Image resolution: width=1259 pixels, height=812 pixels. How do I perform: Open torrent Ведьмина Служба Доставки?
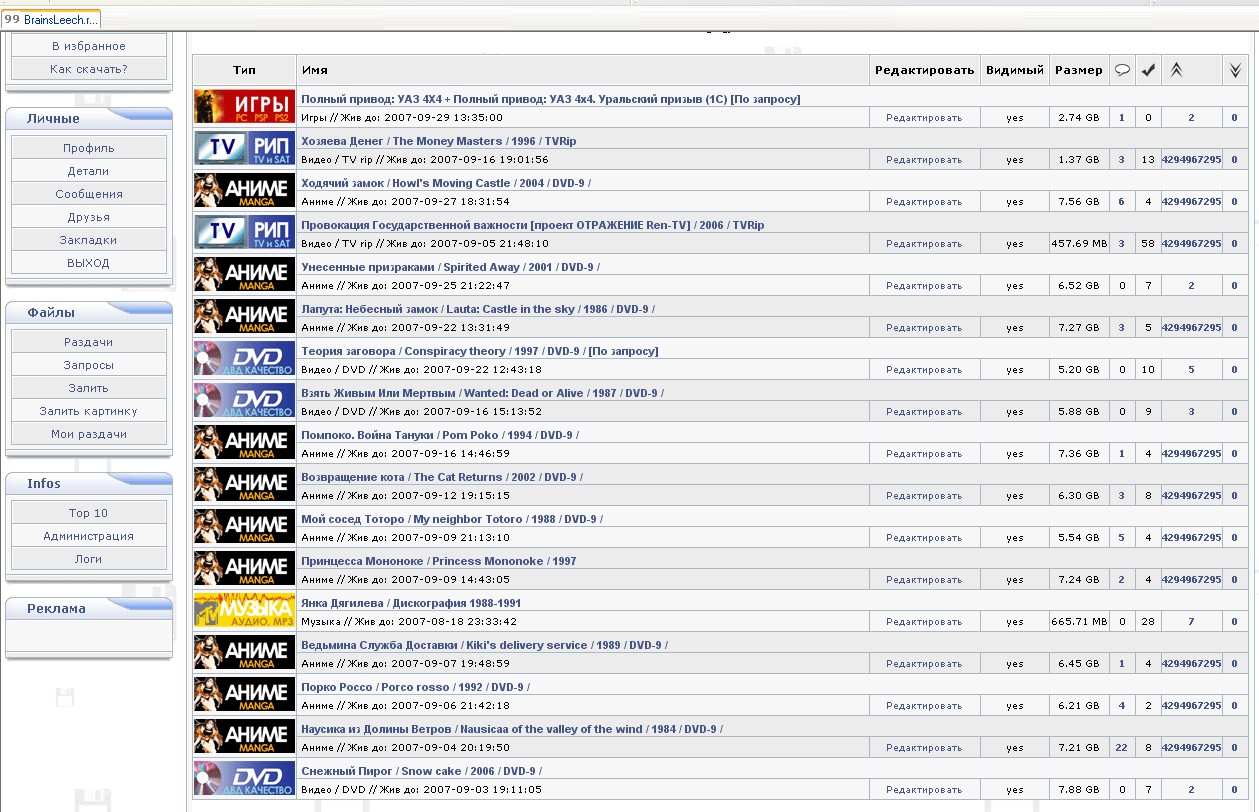pyautogui.click(x=484, y=645)
